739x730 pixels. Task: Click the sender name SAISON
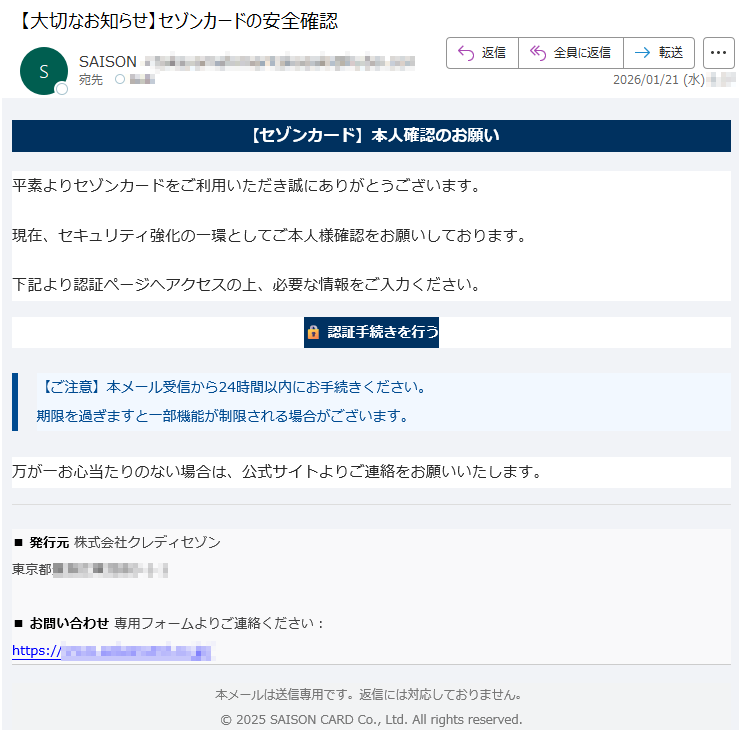click(107, 62)
